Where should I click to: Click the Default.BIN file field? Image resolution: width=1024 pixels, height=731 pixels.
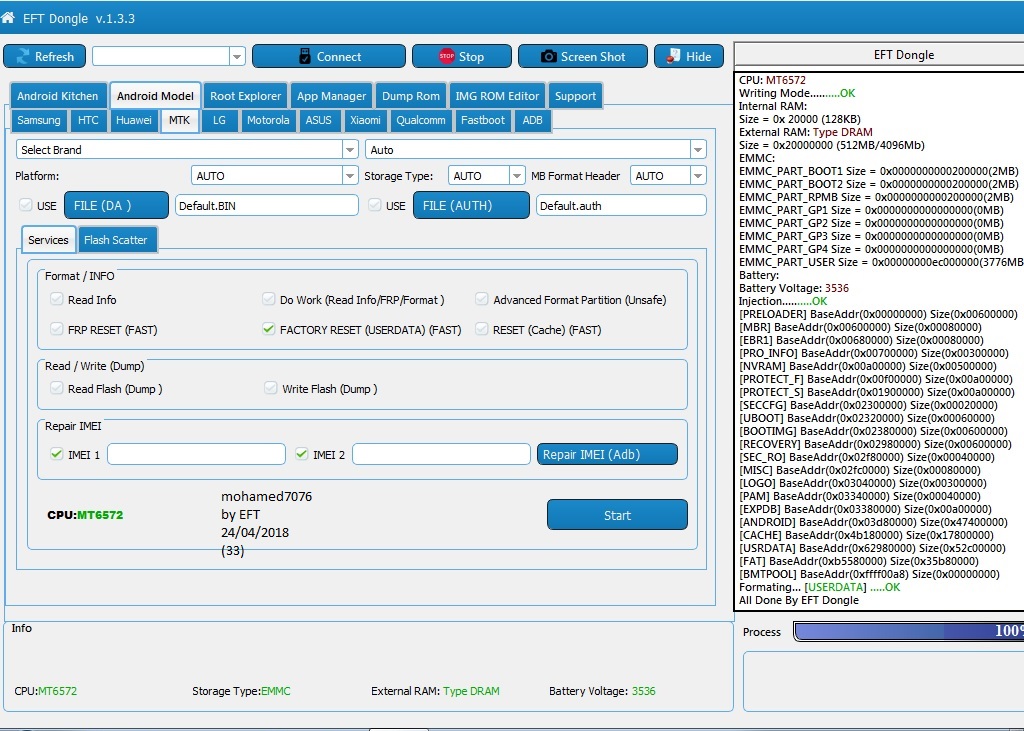266,205
